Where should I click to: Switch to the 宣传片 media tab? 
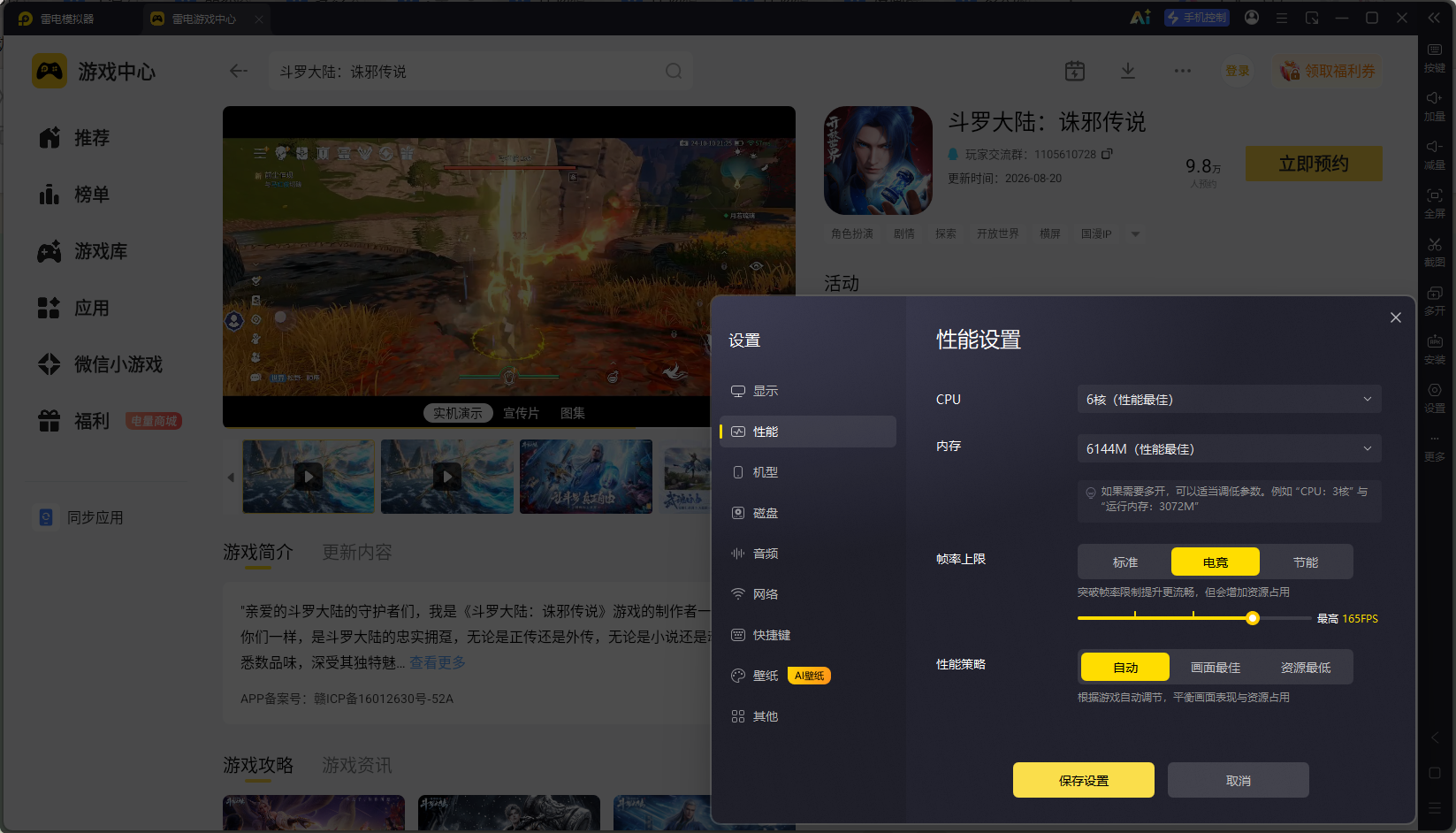coord(521,413)
